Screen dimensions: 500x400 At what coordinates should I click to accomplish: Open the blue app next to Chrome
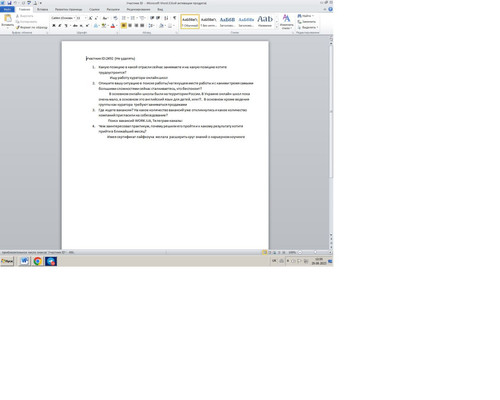[x=51, y=261]
